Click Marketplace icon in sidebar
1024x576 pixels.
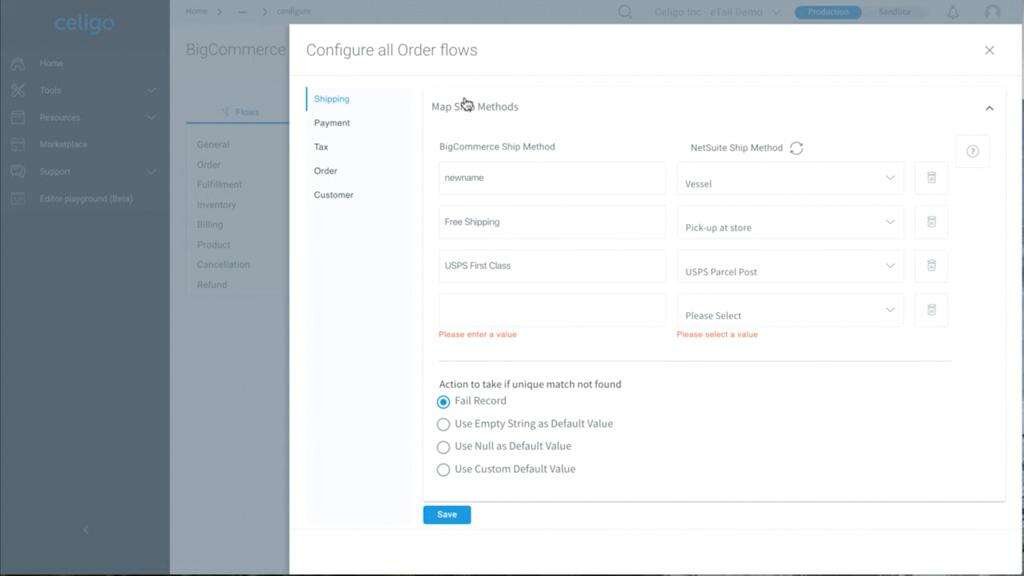[18, 144]
